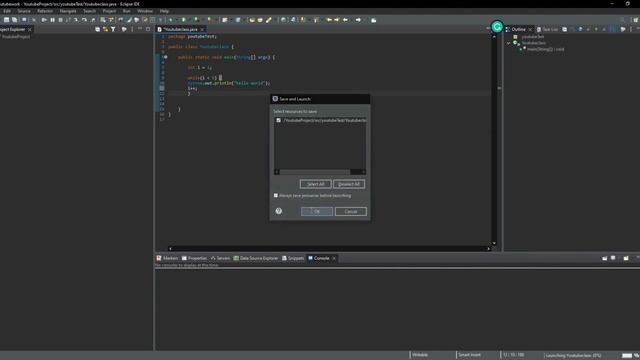This screenshot has width=640, height=360.
Task: Click the yellow pencil search toolbar icon
Action: (x=269, y=20)
